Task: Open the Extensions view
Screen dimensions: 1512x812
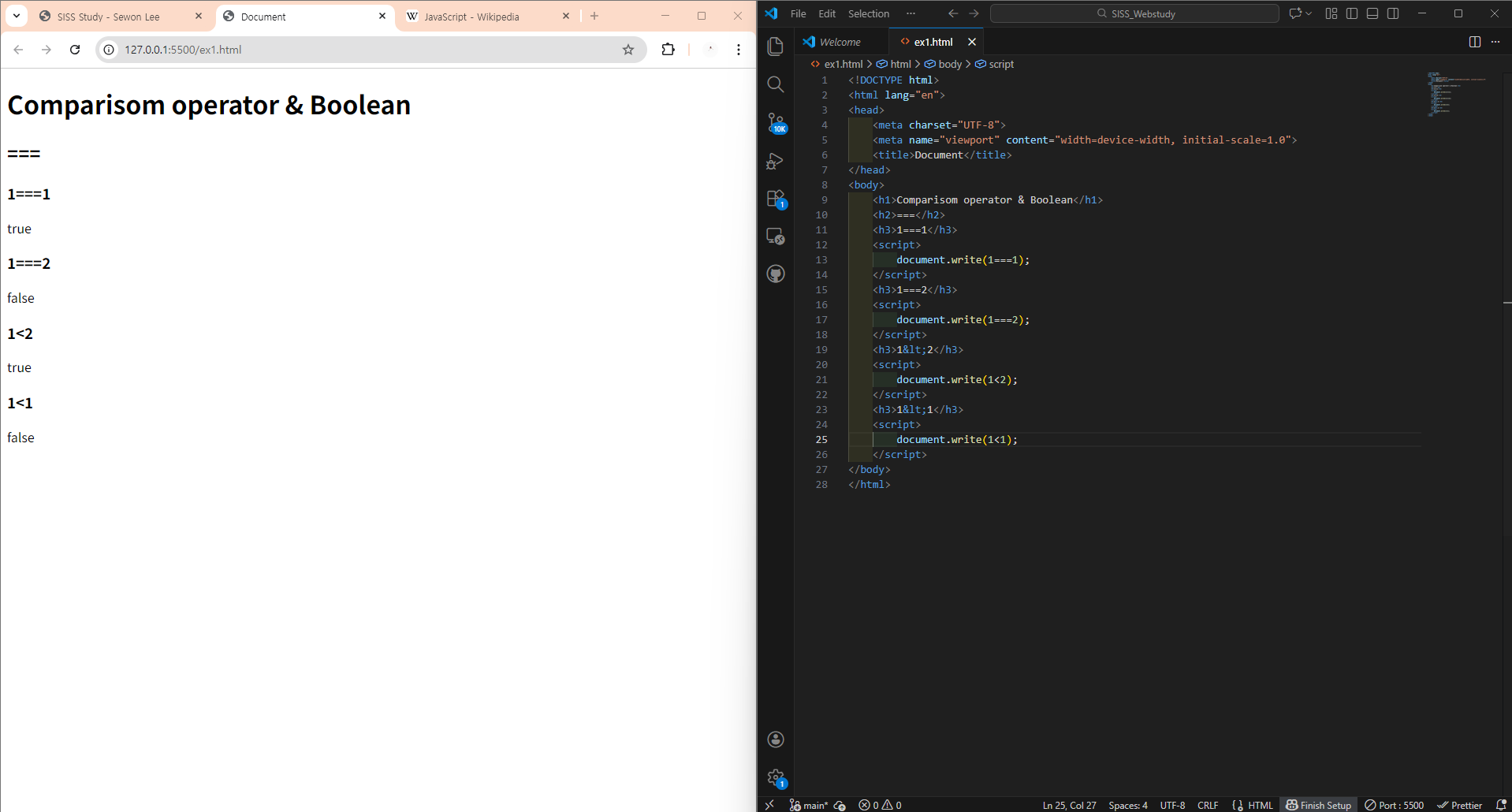Action: pyautogui.click(x=776, y=199)
